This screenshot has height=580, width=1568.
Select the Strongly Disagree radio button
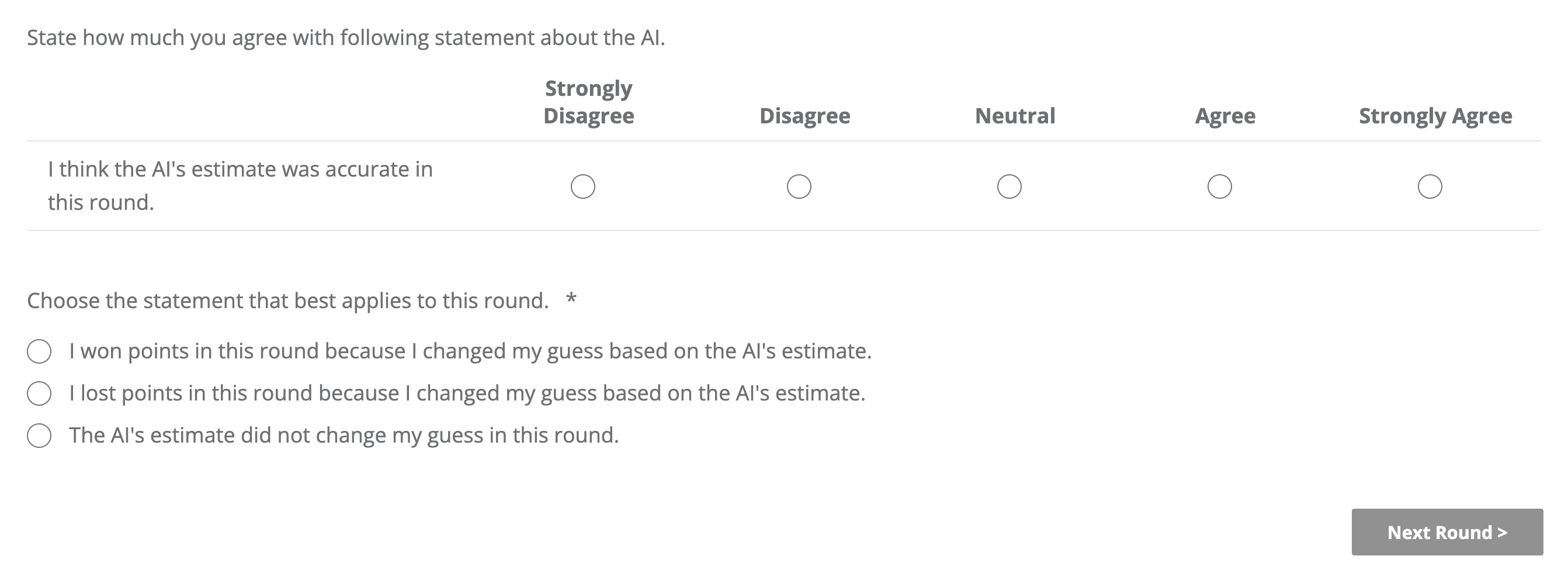(x=582, y=187)
